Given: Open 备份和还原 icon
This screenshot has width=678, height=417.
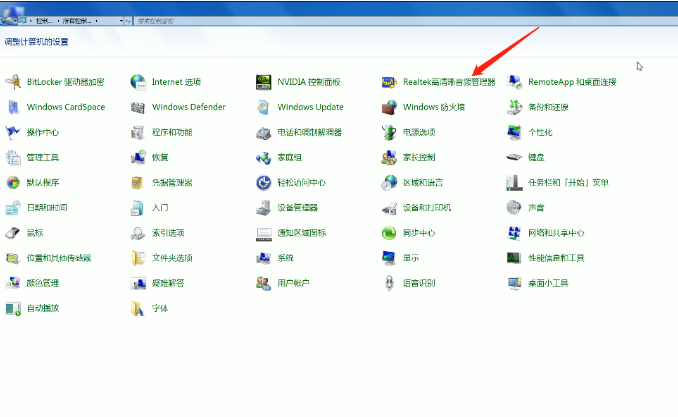Looking at the screenshot, I should coord(515,107).
